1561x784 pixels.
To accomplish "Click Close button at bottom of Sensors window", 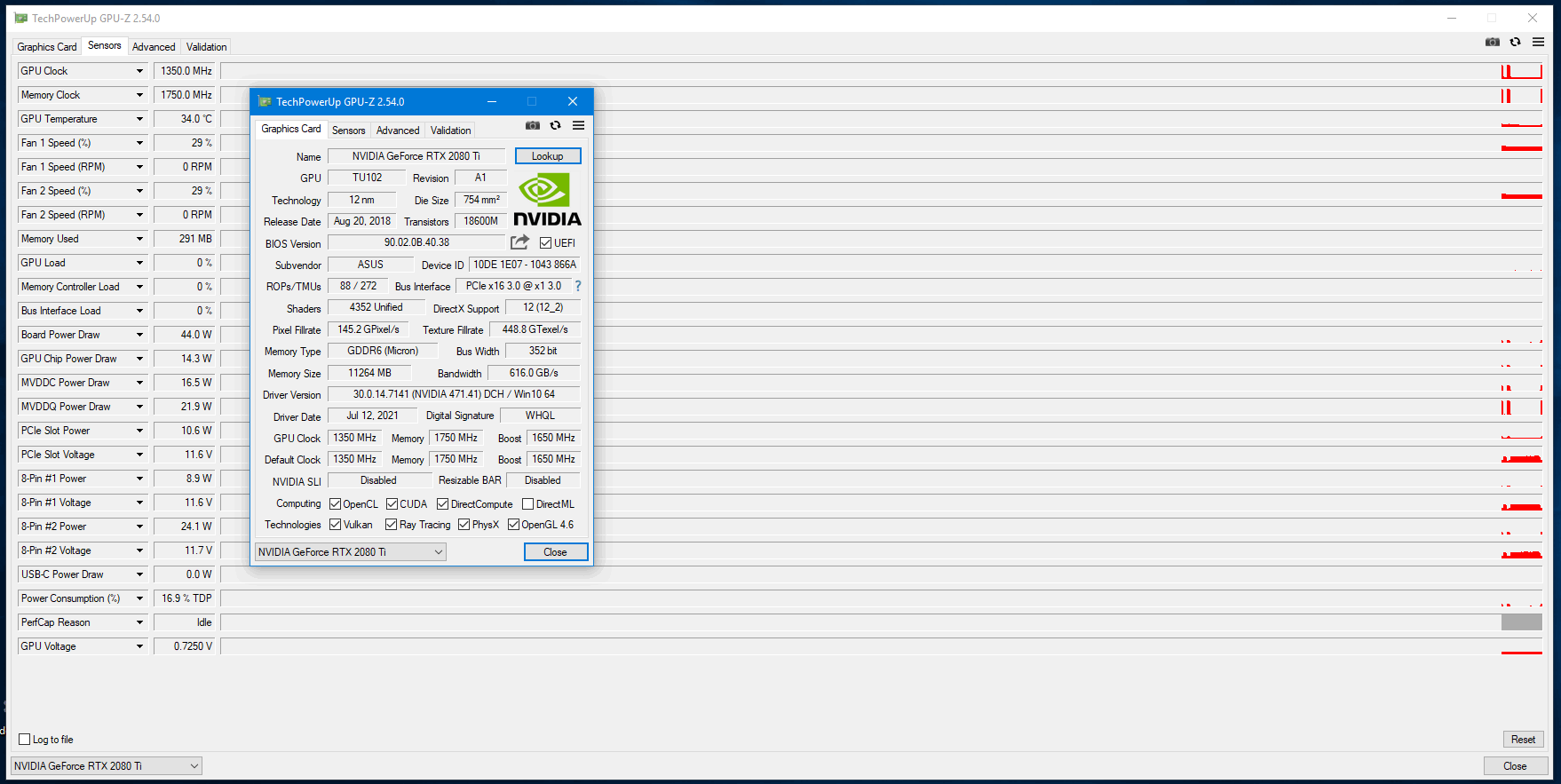I will (1515, 765).
